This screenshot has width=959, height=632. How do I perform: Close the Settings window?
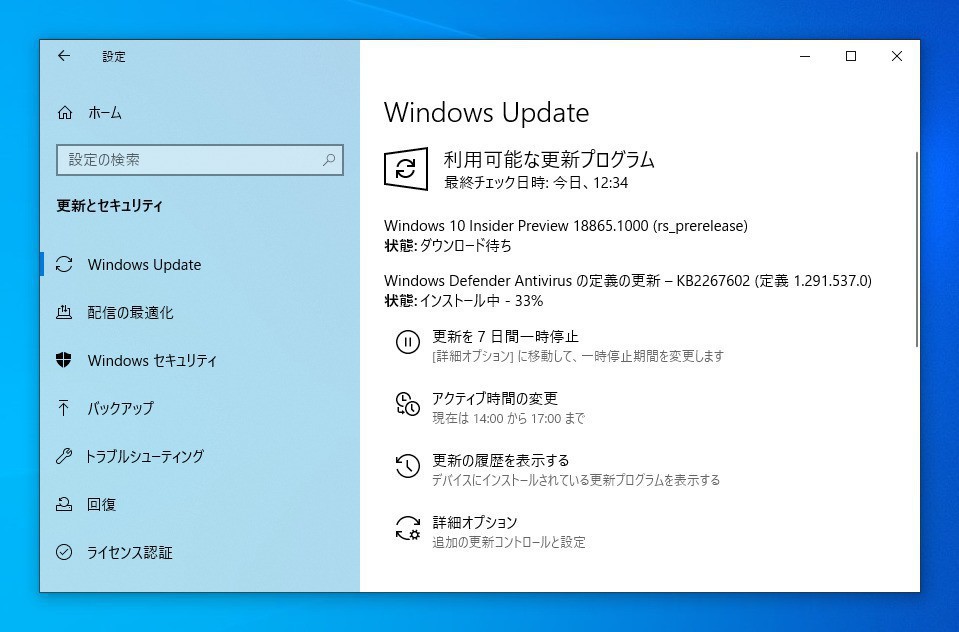(897, 56)
